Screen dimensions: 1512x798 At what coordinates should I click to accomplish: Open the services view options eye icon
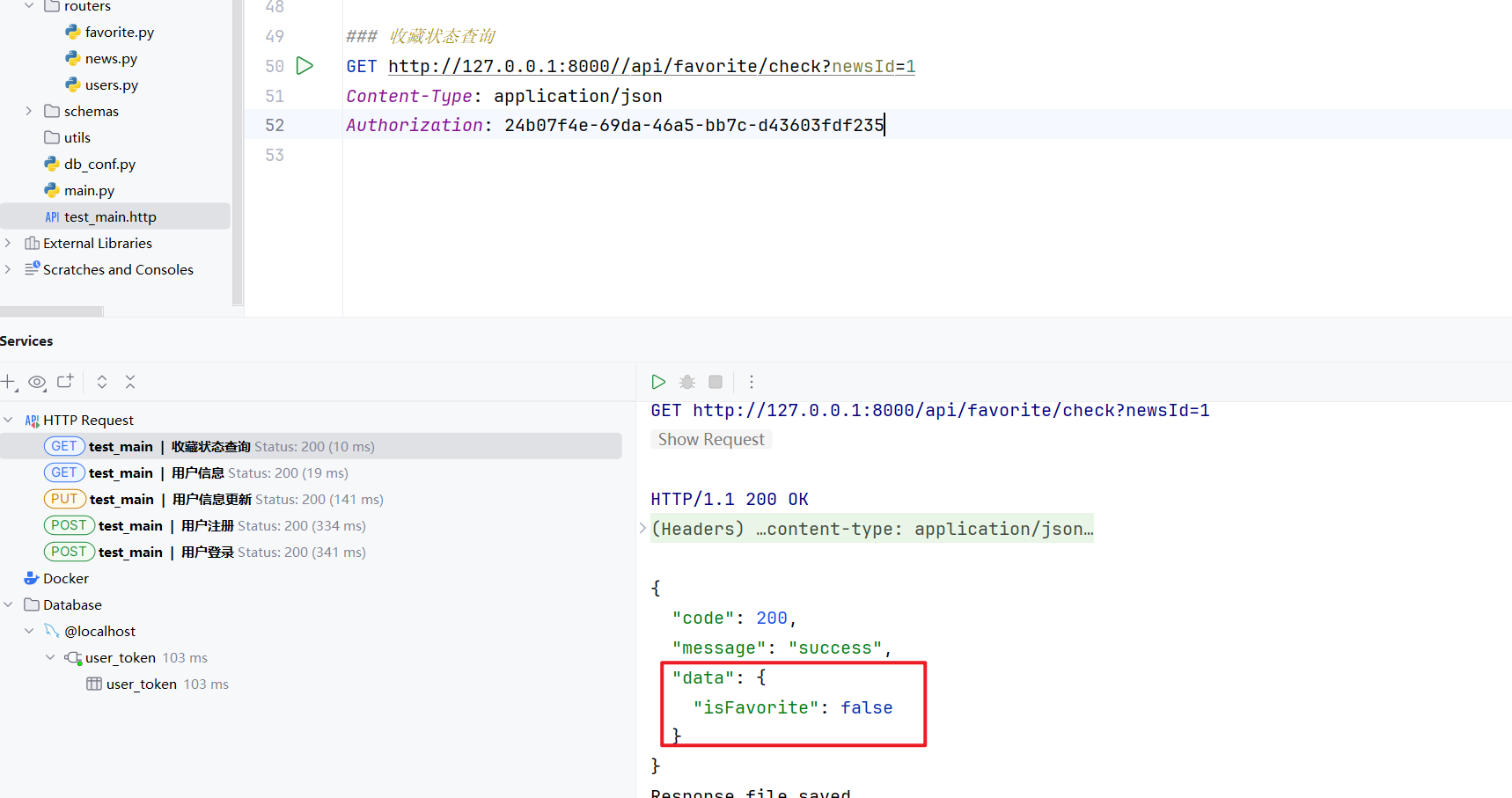(x=37, y=382)
